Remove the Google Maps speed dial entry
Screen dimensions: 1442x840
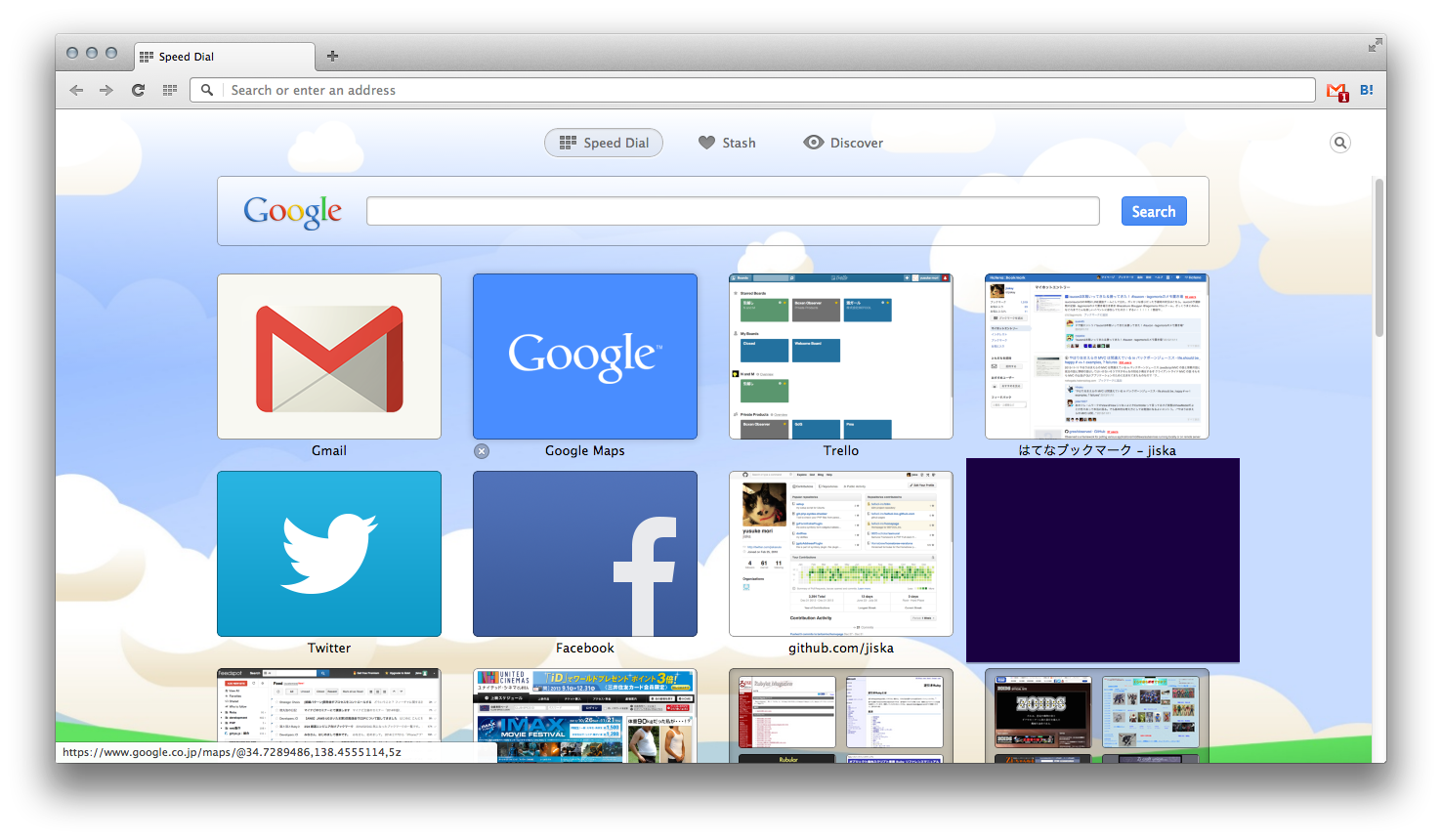(x=482, y=450)
